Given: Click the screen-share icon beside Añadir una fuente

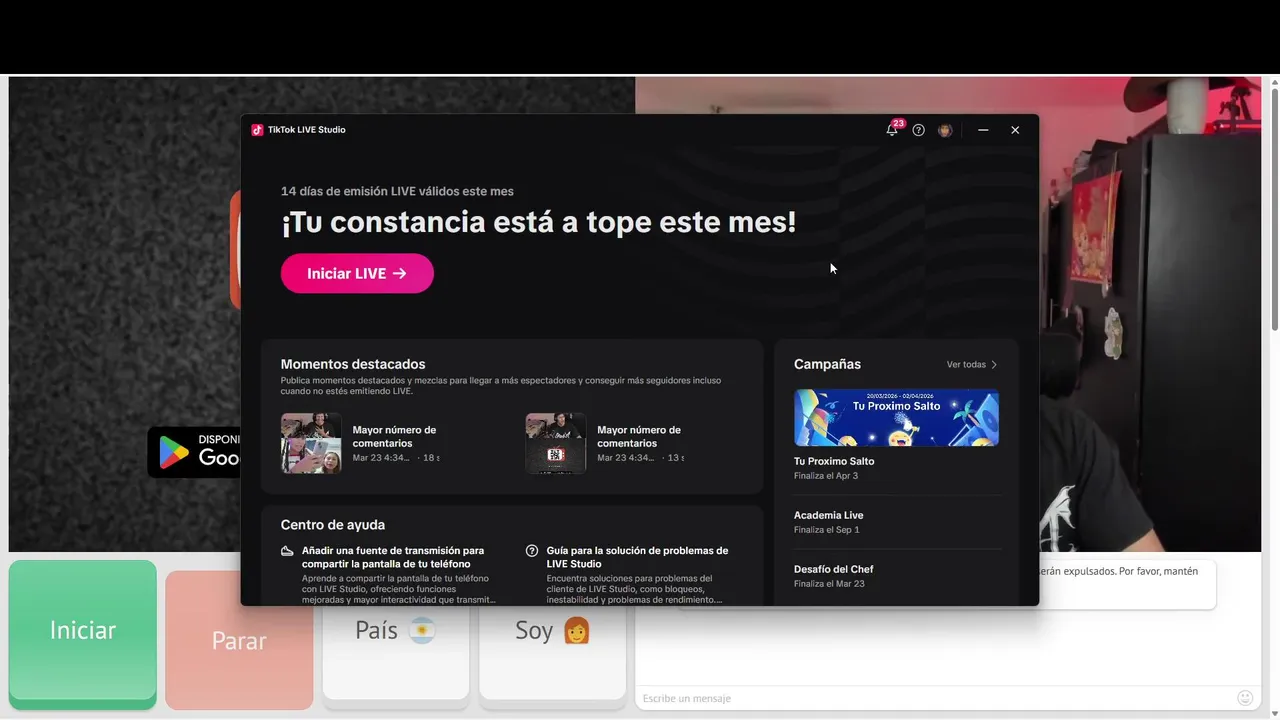Looking at the screenshot, I should (x=287, y=551).
